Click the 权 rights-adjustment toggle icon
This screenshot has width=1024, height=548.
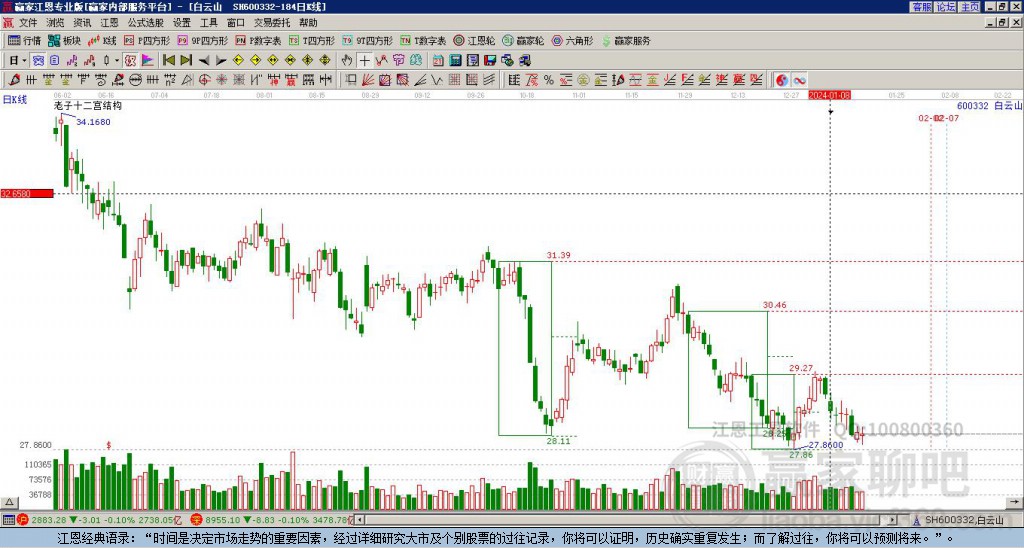click(130, 60)
